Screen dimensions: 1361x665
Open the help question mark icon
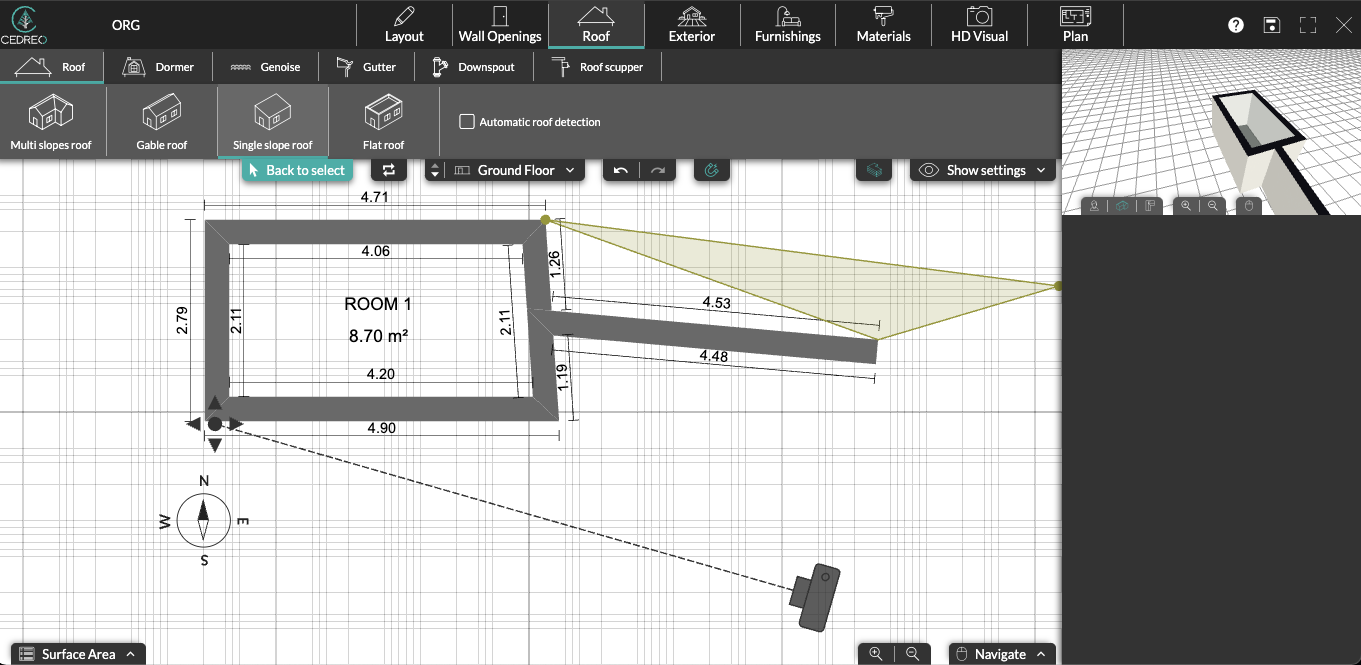[1236, 25]
